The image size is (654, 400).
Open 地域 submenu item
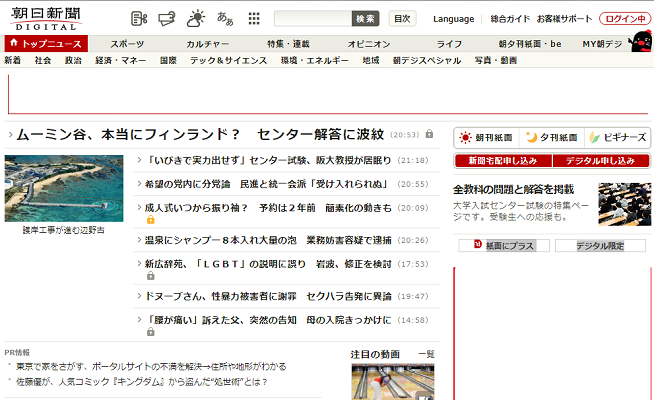[371, 60]
